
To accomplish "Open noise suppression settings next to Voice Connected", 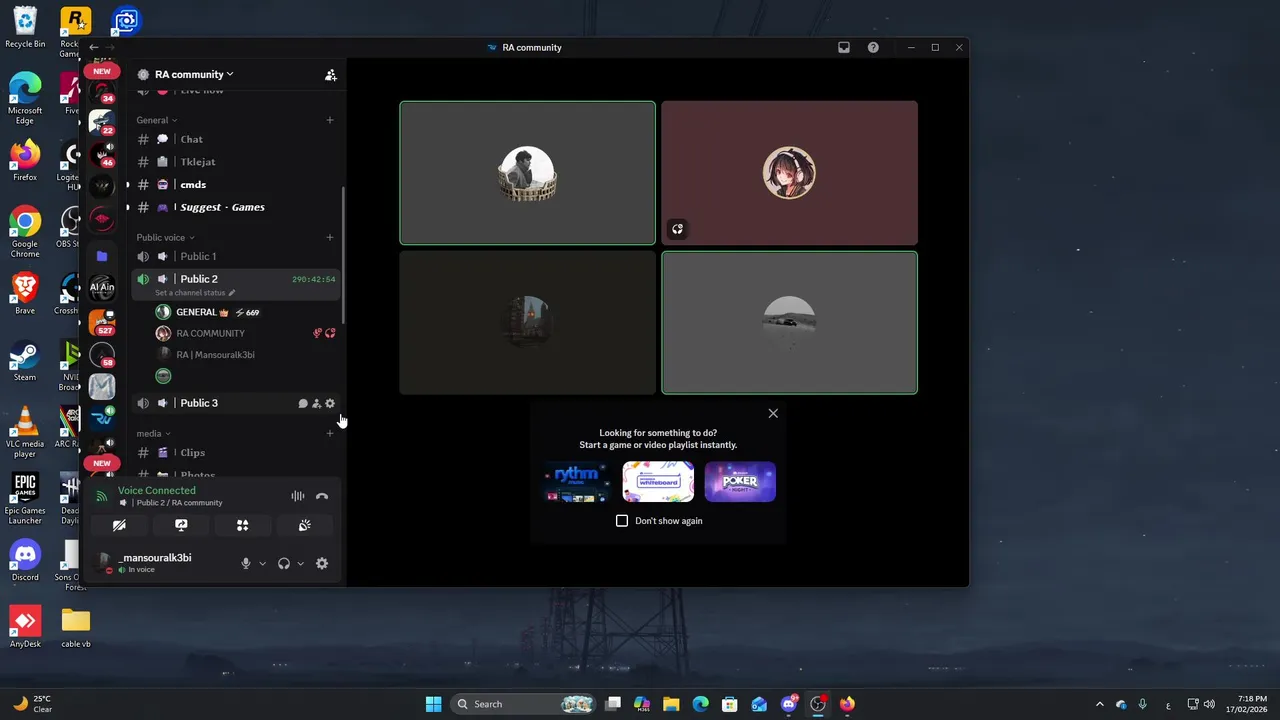I will [x=298, y=496].
